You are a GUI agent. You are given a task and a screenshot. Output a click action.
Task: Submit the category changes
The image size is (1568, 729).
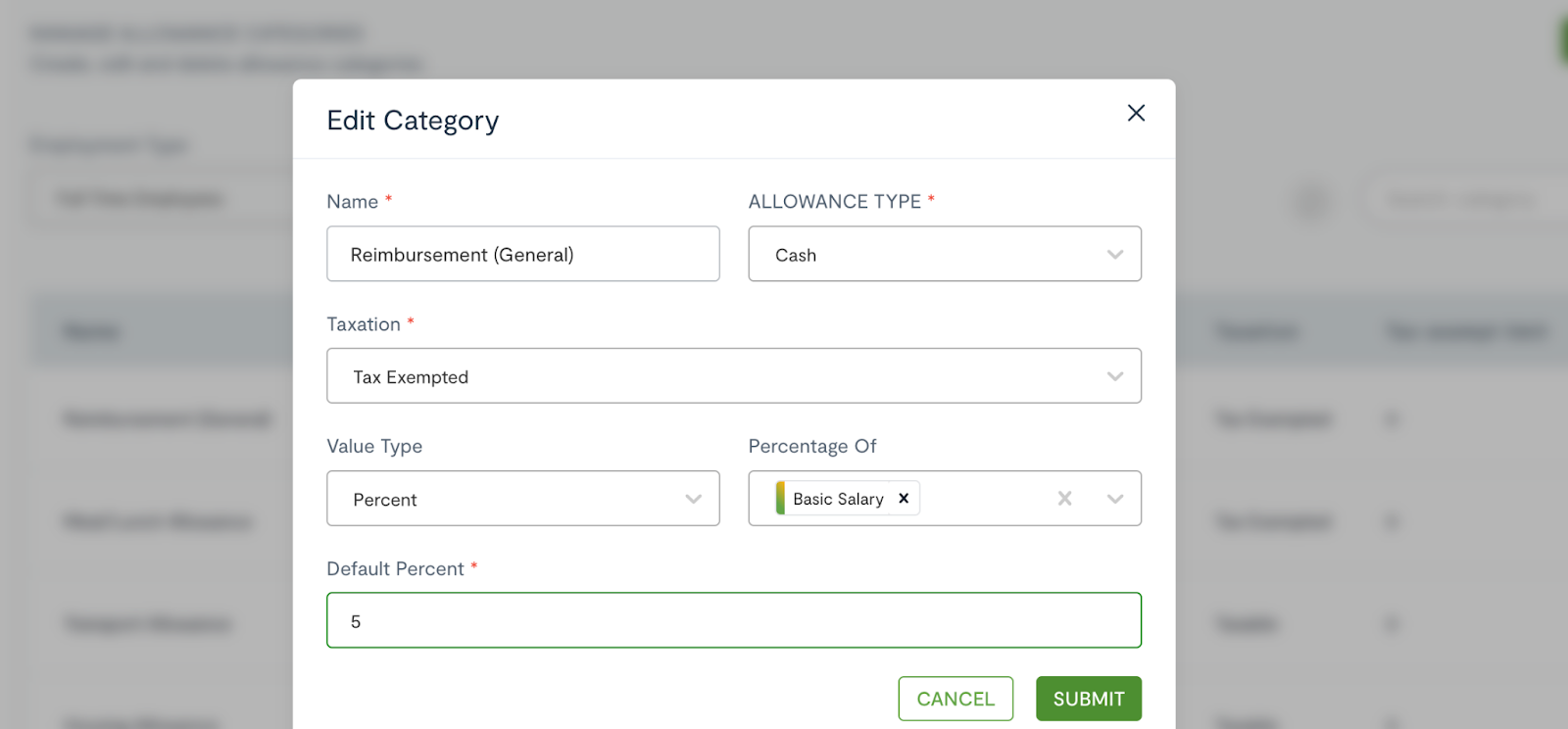1089,699
